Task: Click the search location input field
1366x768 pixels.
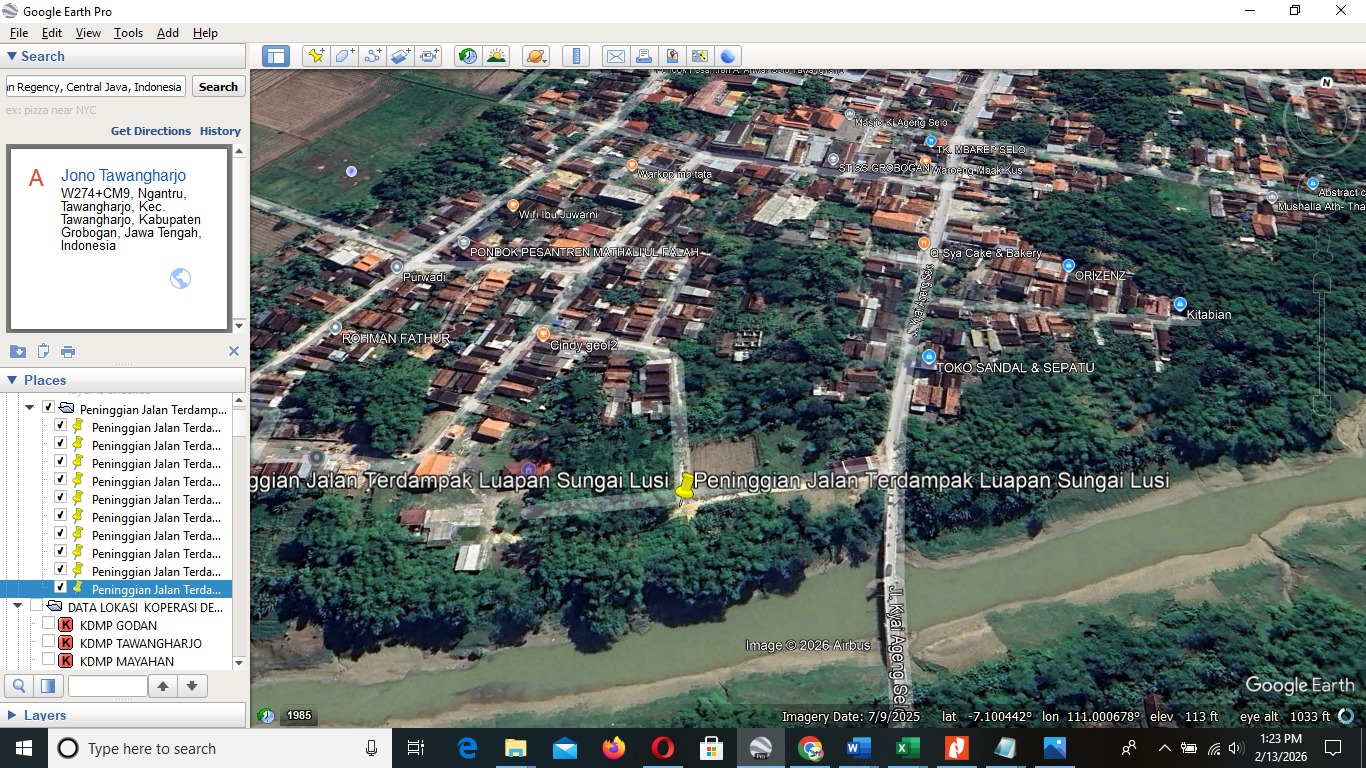Action: [x=96, y=87]
